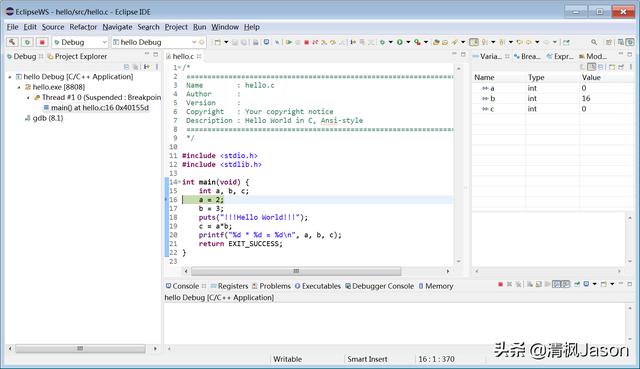Image resolution: width=640 pixels, height=369 pixels.
Task: Collapse the hello Debug launch tree node
Action: (10, 77)
